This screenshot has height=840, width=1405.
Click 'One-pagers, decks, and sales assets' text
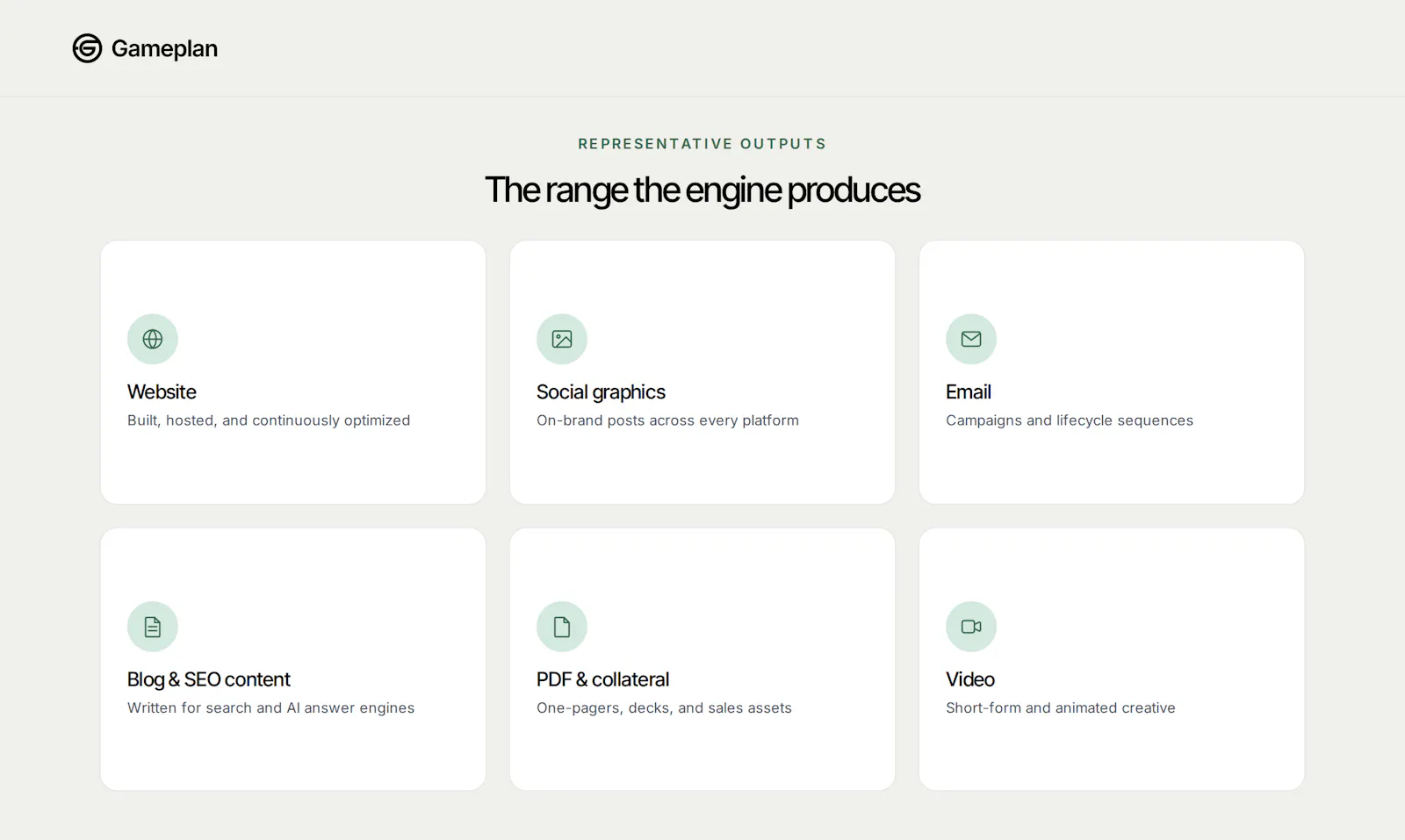pos(664,708)
